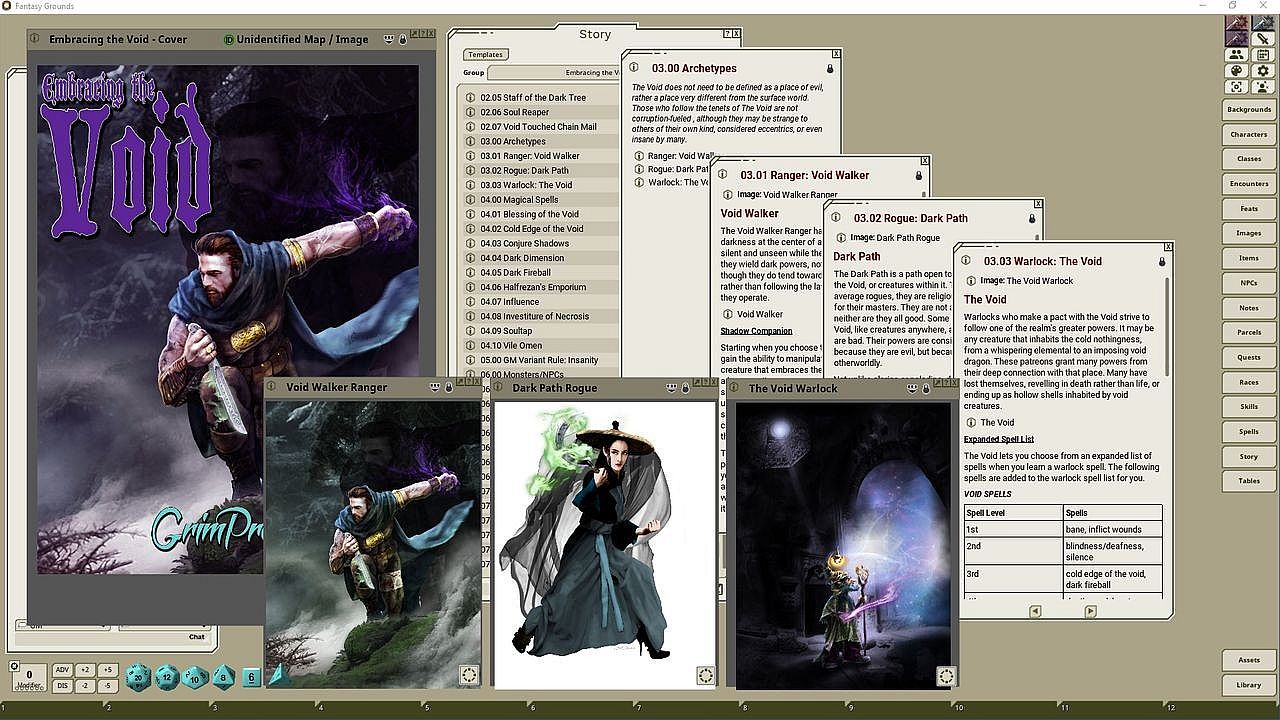Open the Tables sidebar button

1249,481
